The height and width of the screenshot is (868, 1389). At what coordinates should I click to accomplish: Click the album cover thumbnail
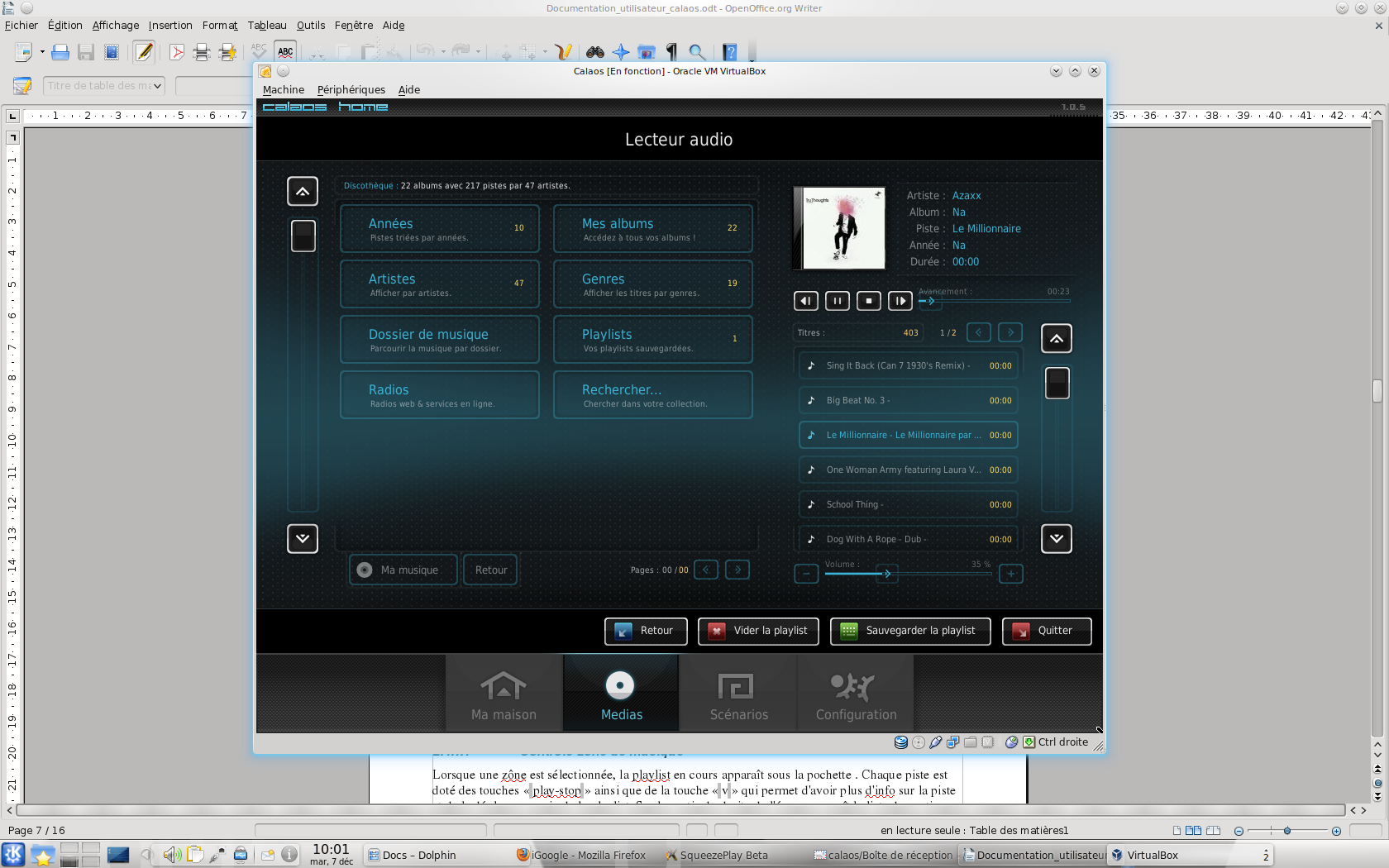pos(839,228)
